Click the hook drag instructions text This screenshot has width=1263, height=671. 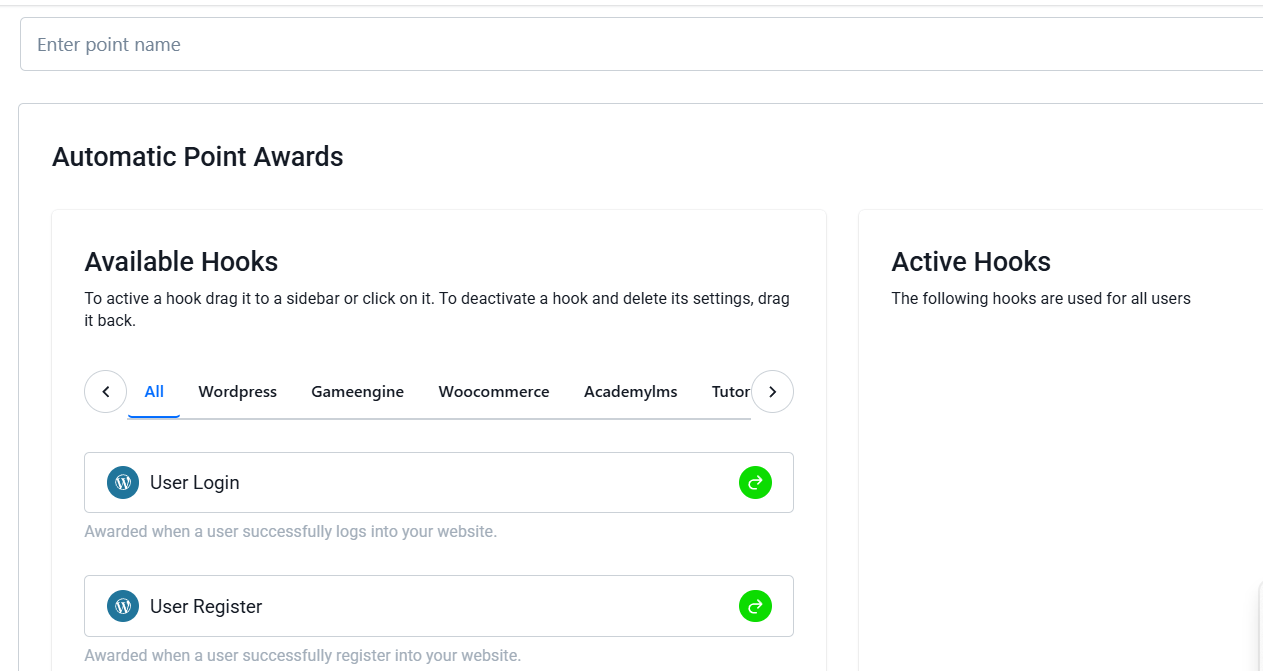pyautogui.click(x=438, y=310)
